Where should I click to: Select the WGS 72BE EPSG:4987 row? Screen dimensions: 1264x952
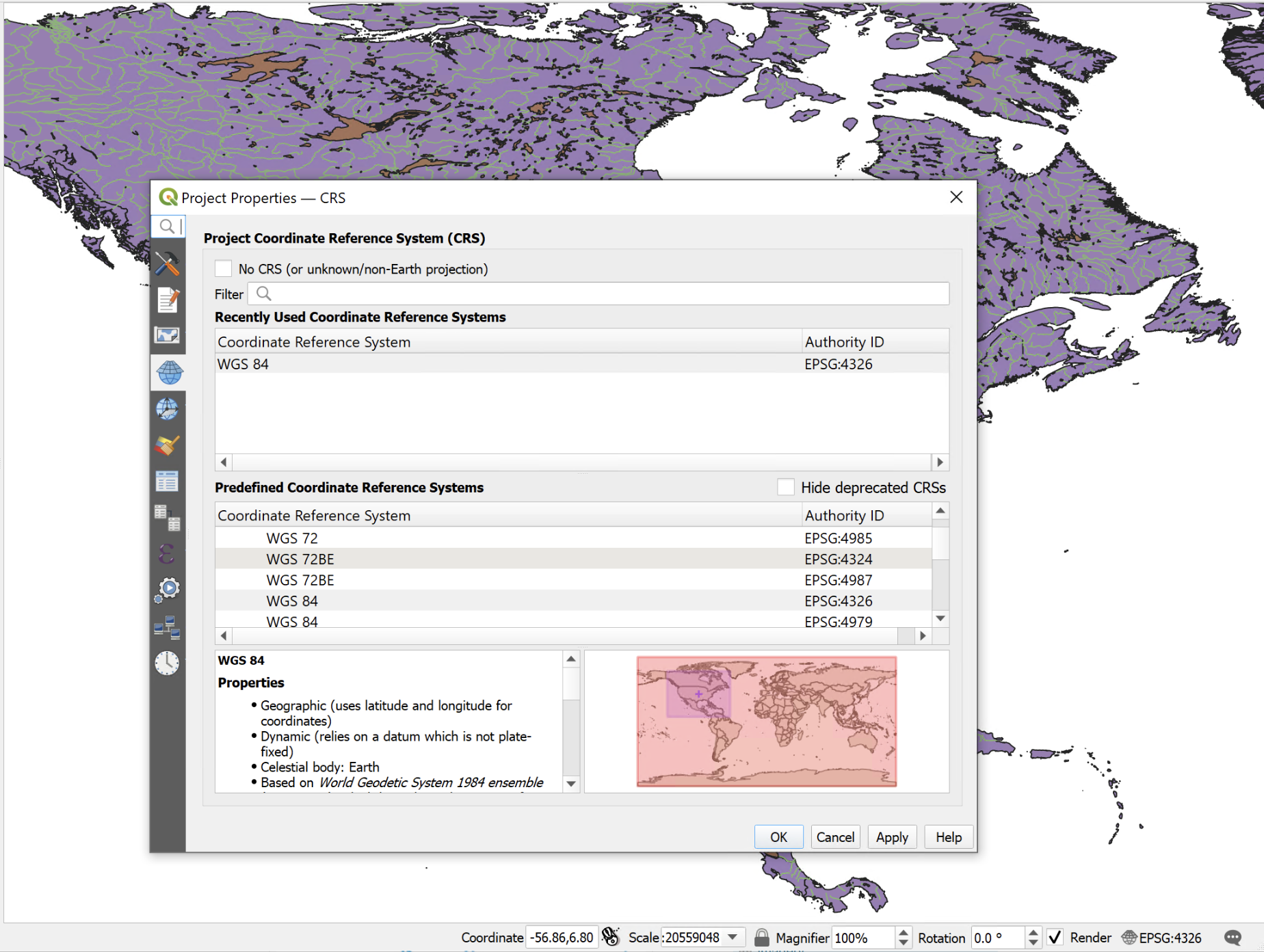[573, 580]
